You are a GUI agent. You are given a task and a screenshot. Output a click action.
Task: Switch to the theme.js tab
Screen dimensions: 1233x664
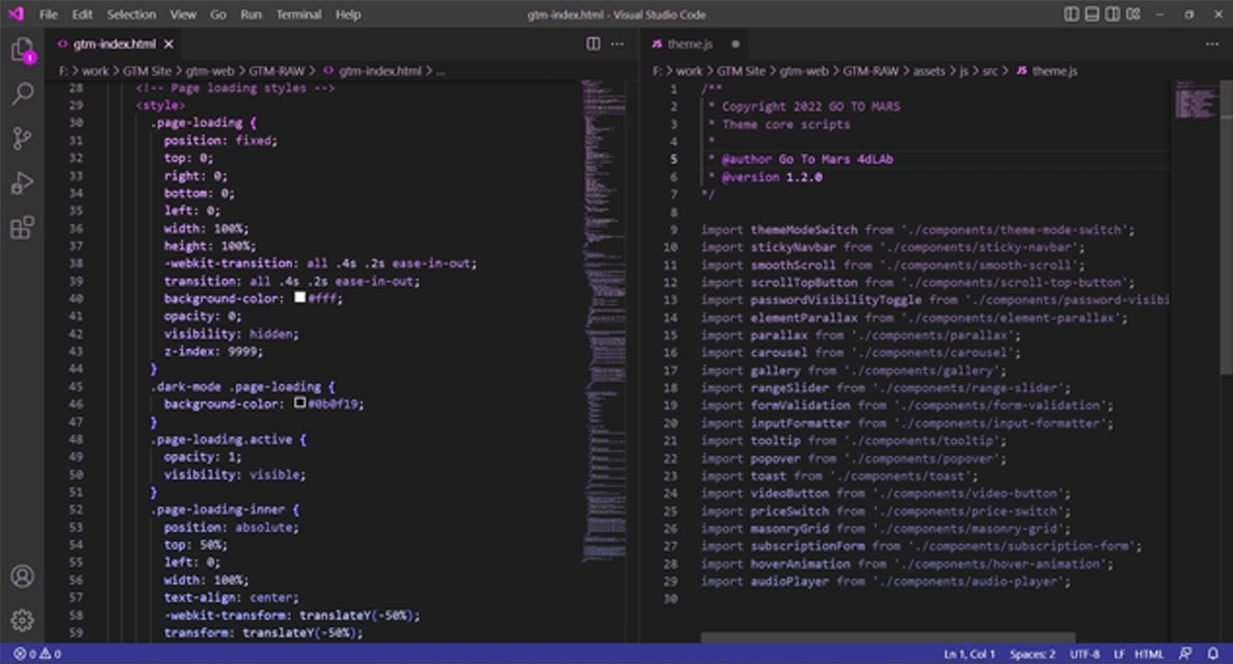[690, 44]
